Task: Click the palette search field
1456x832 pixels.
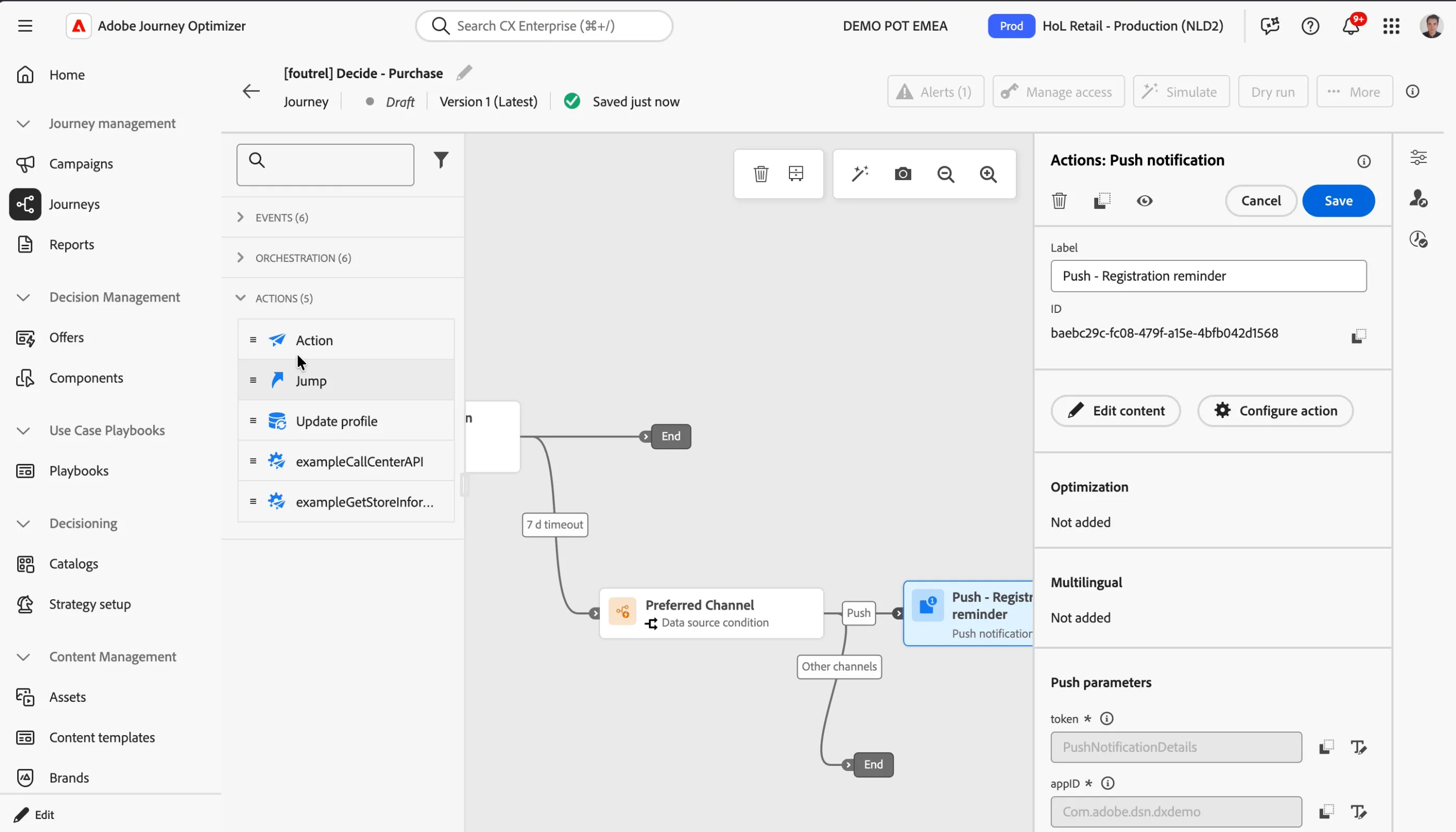Action: point(325,165)
